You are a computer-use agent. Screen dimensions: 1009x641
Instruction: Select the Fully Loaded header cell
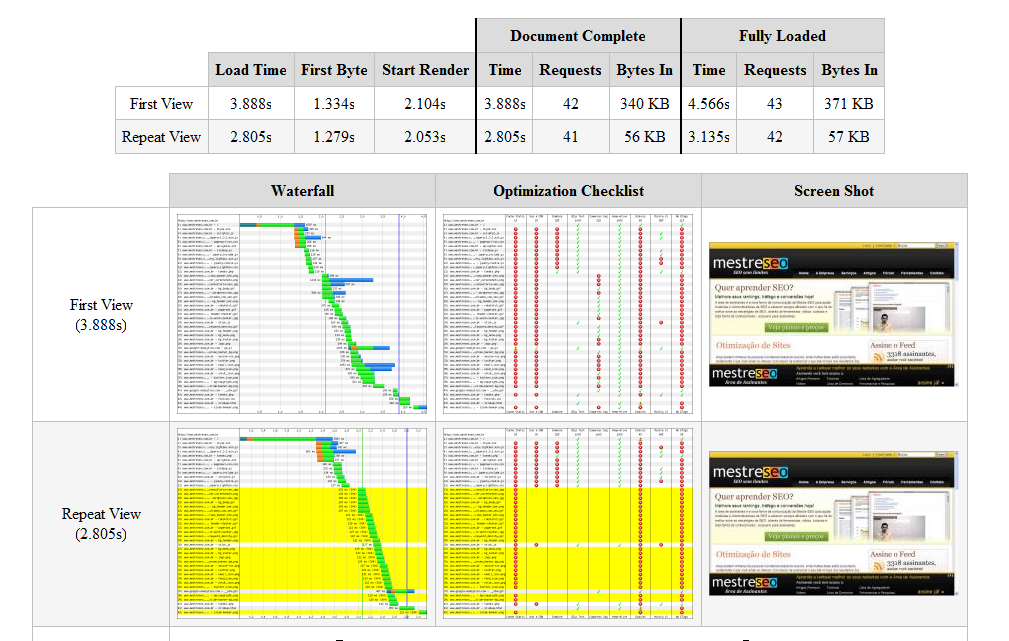click(x=782, y=36)
